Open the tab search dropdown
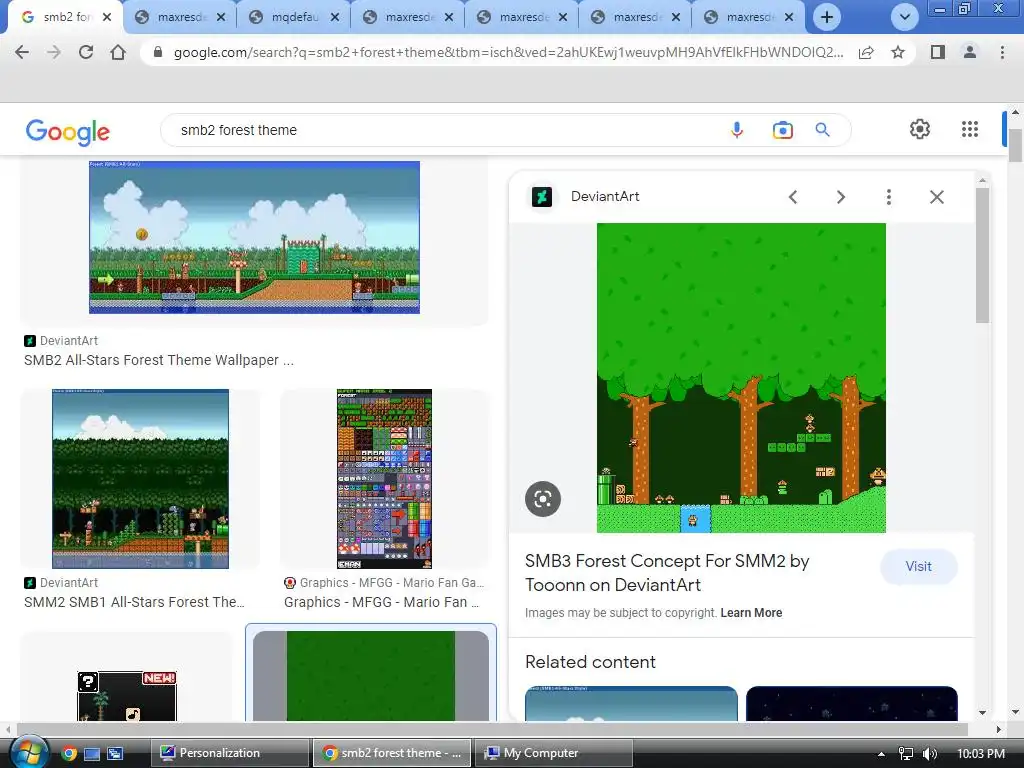 [x=904, y=17]
